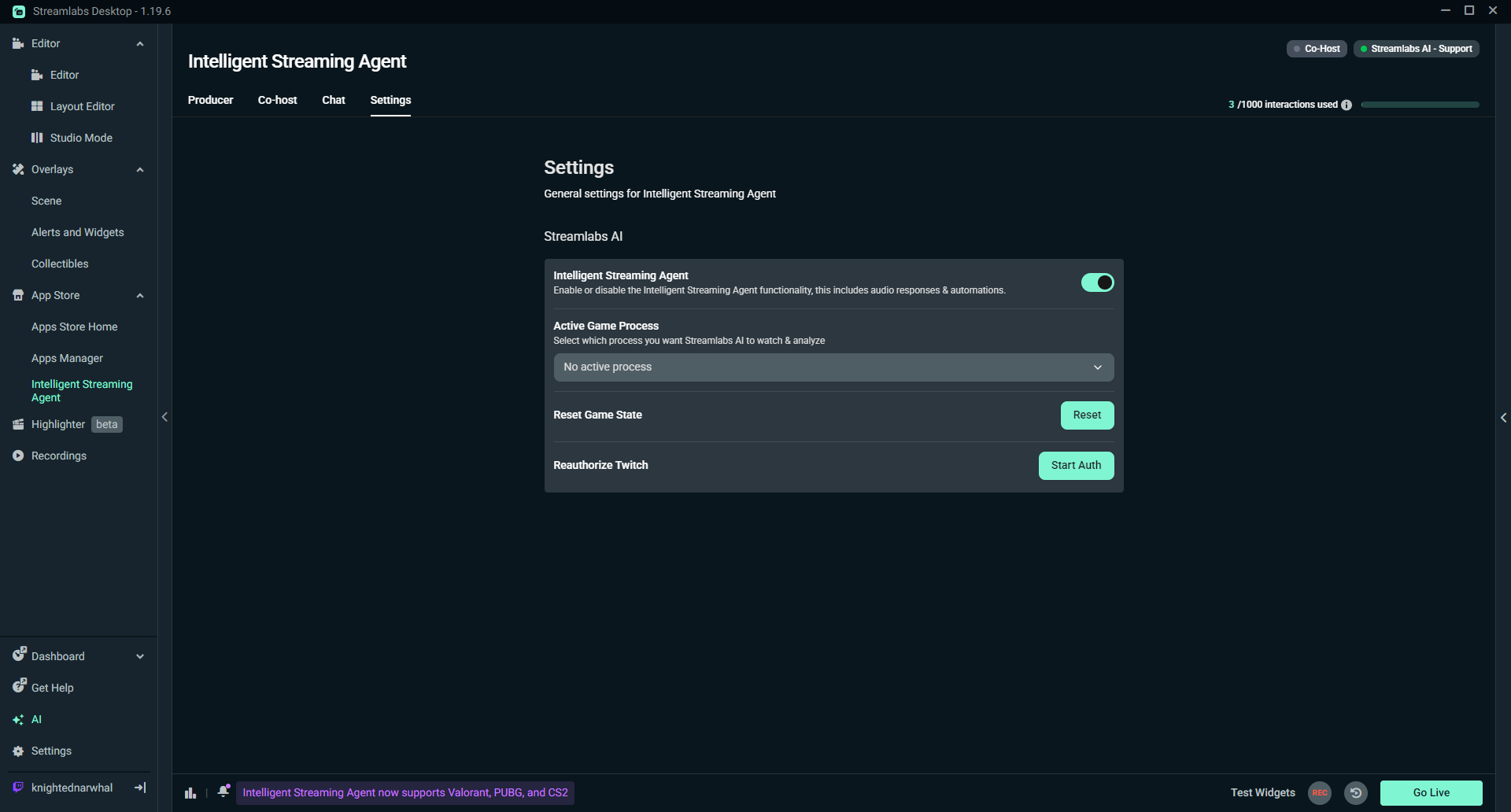The width and height of the screenshot is (1511, 812).
Task: Open the Recordings section
Action: (x=59, y=455)
